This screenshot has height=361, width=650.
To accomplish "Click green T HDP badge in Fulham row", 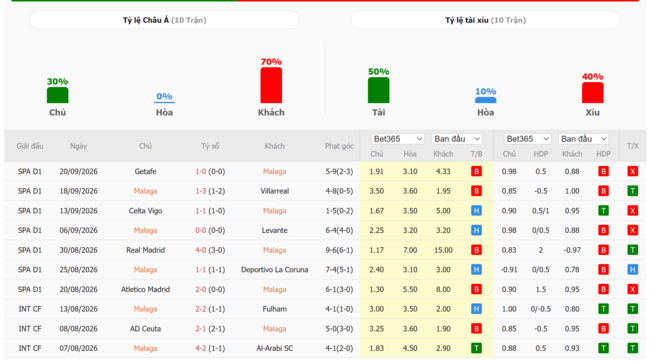I will click(604, 309).
